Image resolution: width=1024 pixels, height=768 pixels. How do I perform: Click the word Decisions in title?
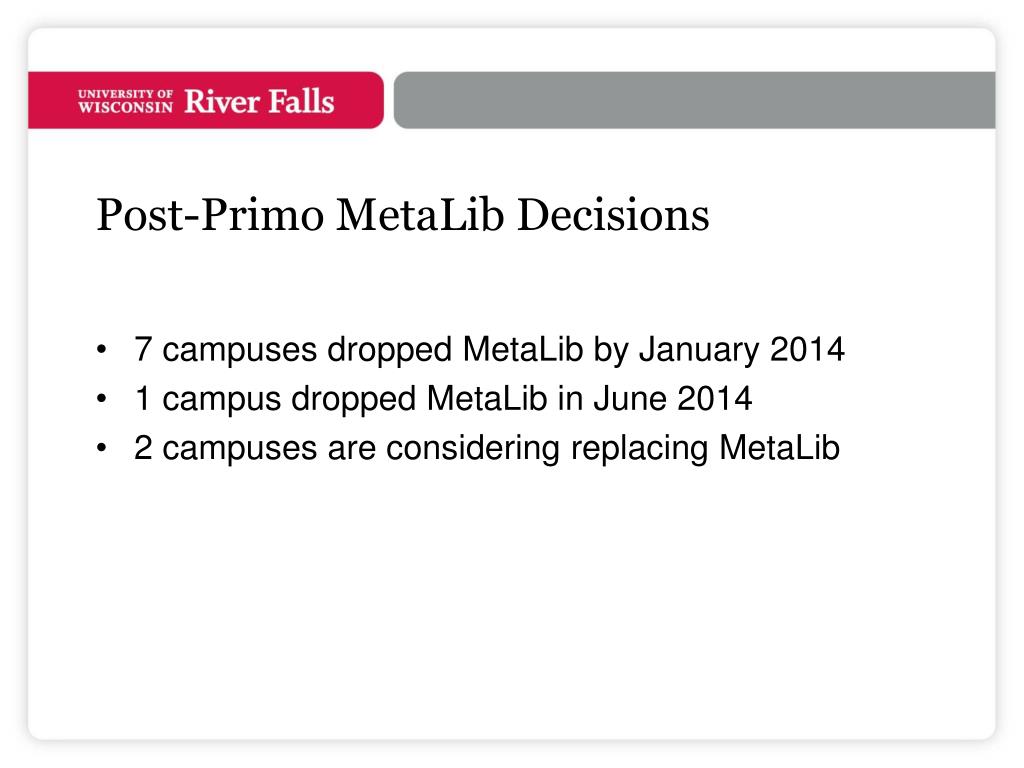click(613, 215)
